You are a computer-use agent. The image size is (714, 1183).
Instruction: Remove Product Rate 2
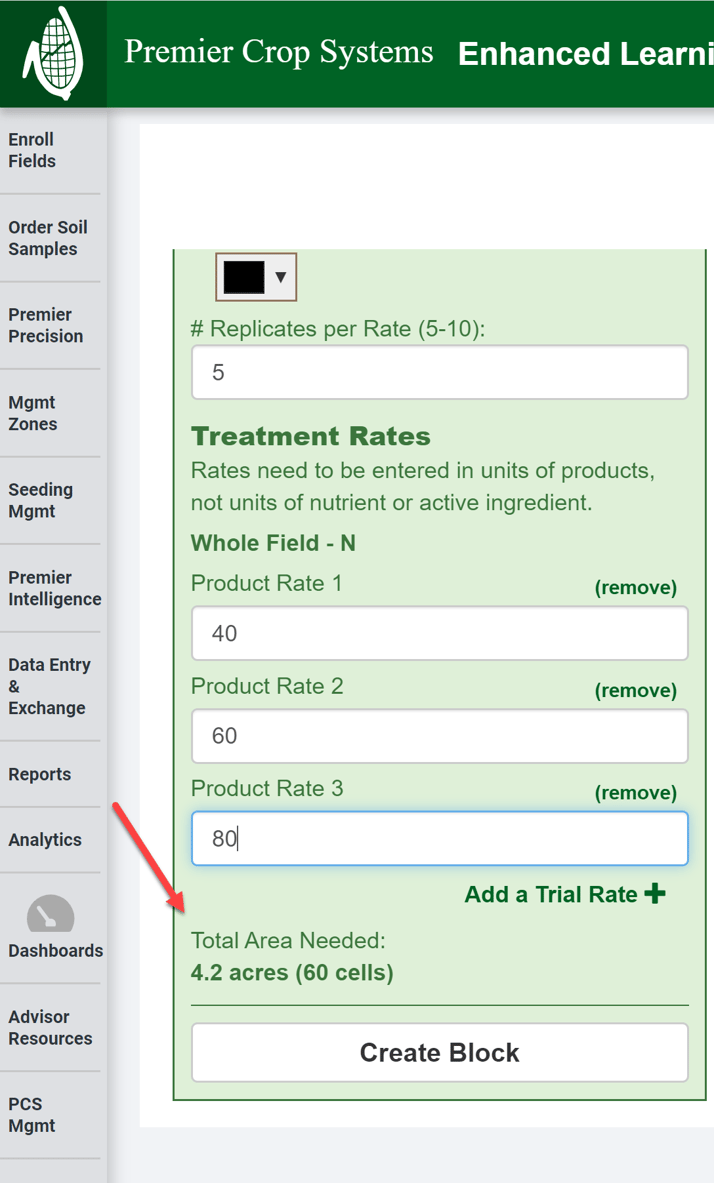tap(635, 690)
